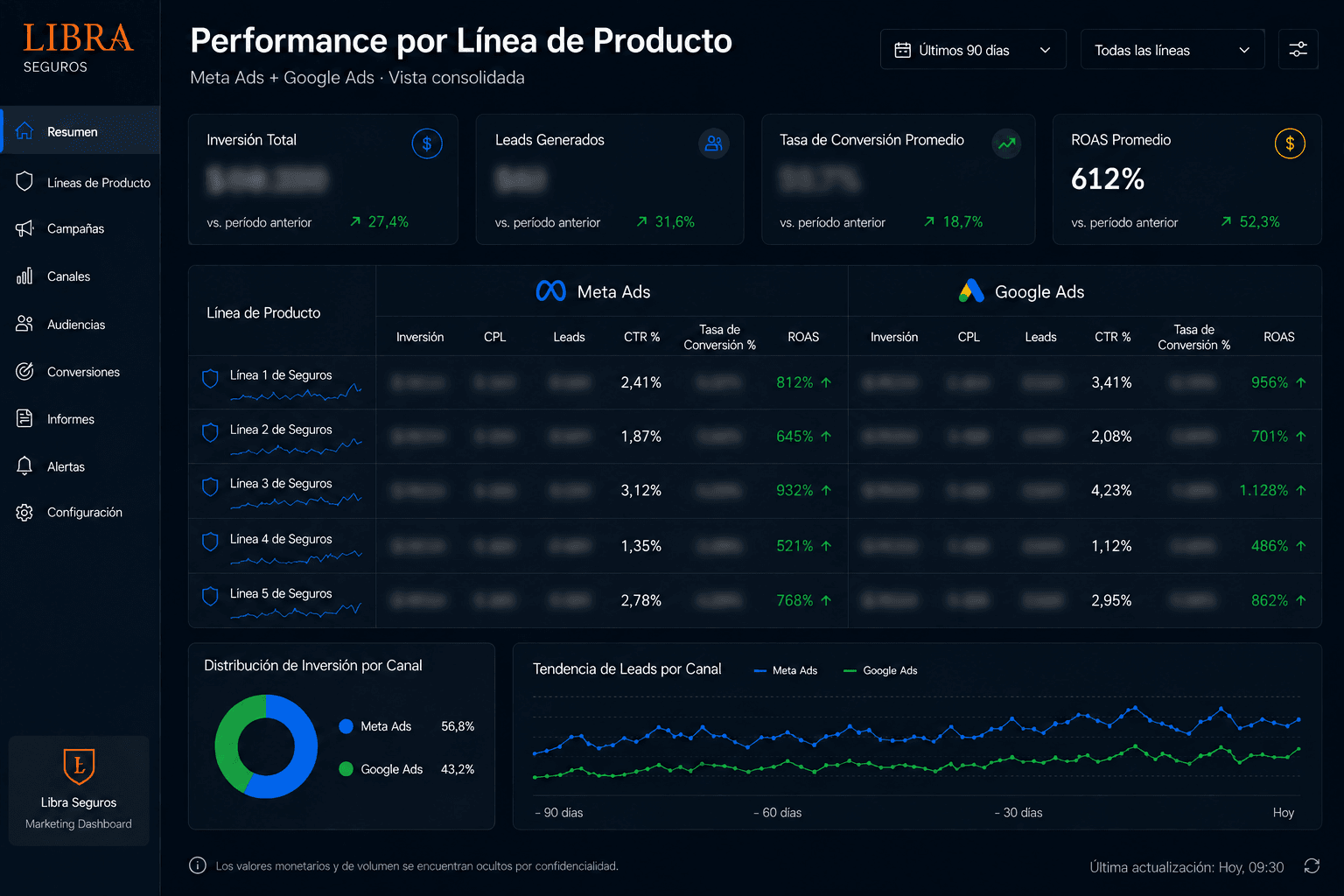
Task: Click the info icon in the footer note
Action: point(198,865)
